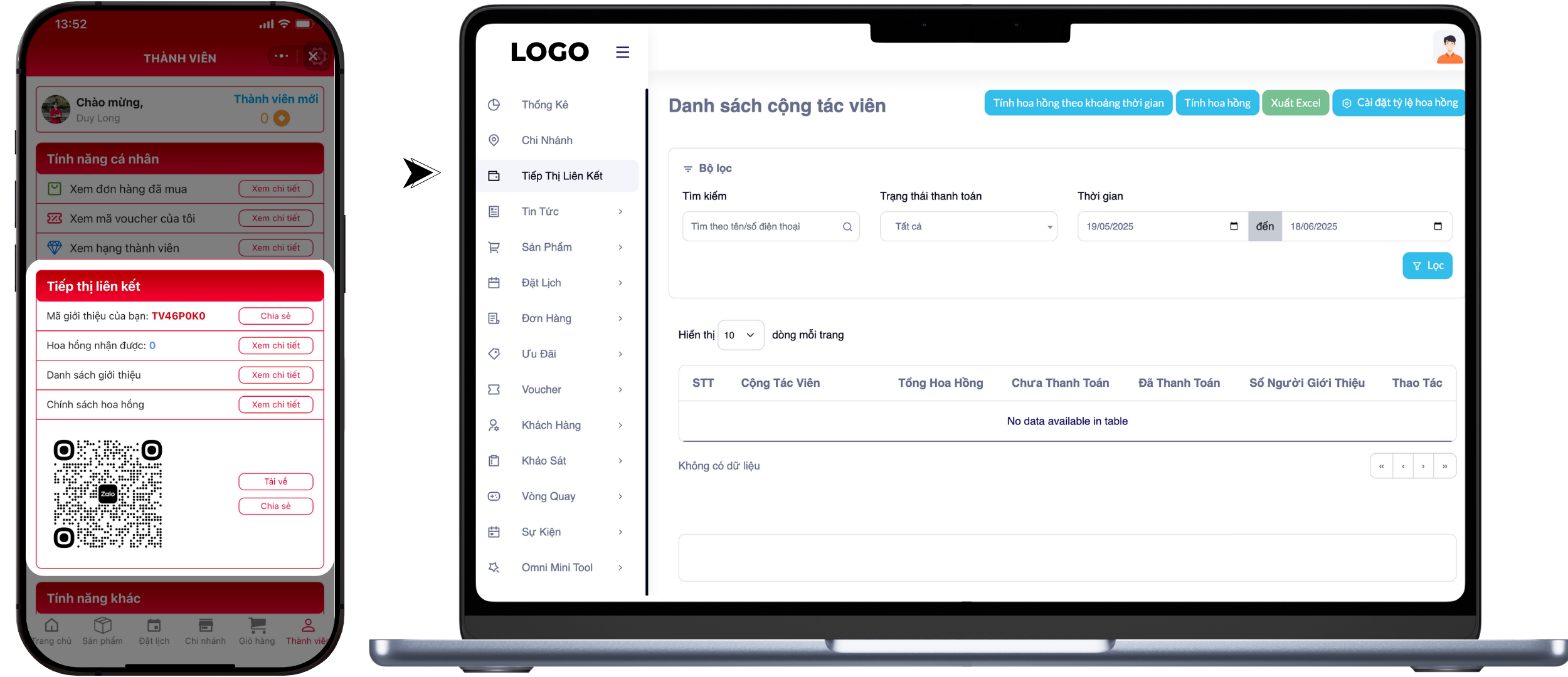This screenshot has height=677, width=1568.
Task: Expand the Sản Phẩm sidebar submenu
Action: coord(620,247)
